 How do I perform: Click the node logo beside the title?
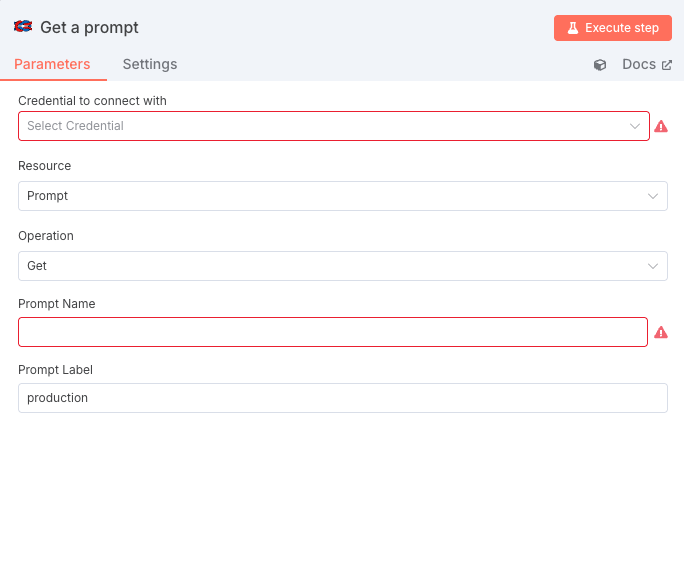click(x=23, y=27)
